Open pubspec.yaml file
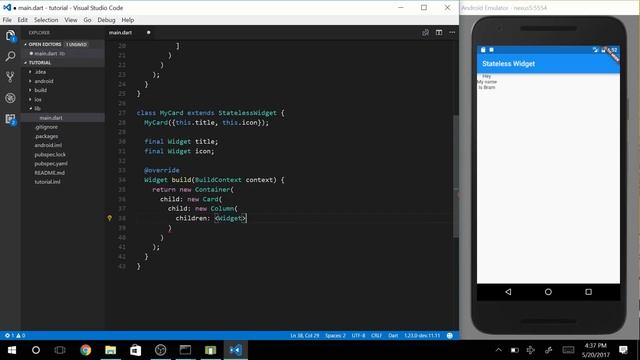 [x=51, y=164]
